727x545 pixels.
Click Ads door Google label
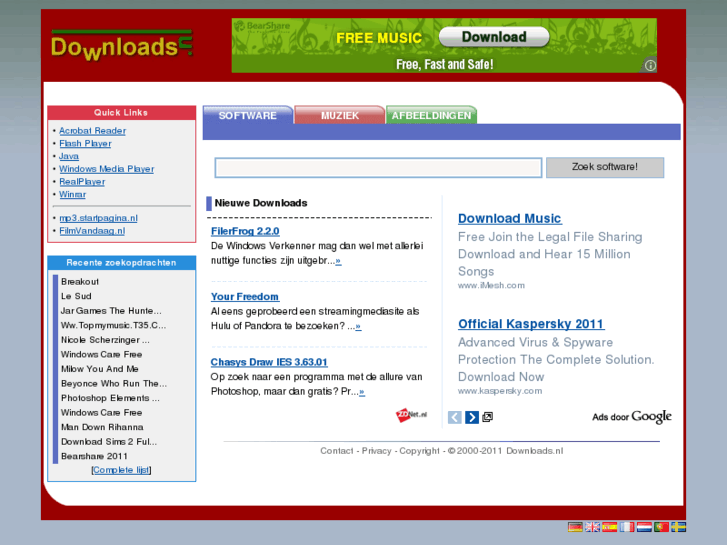point(631,417)
